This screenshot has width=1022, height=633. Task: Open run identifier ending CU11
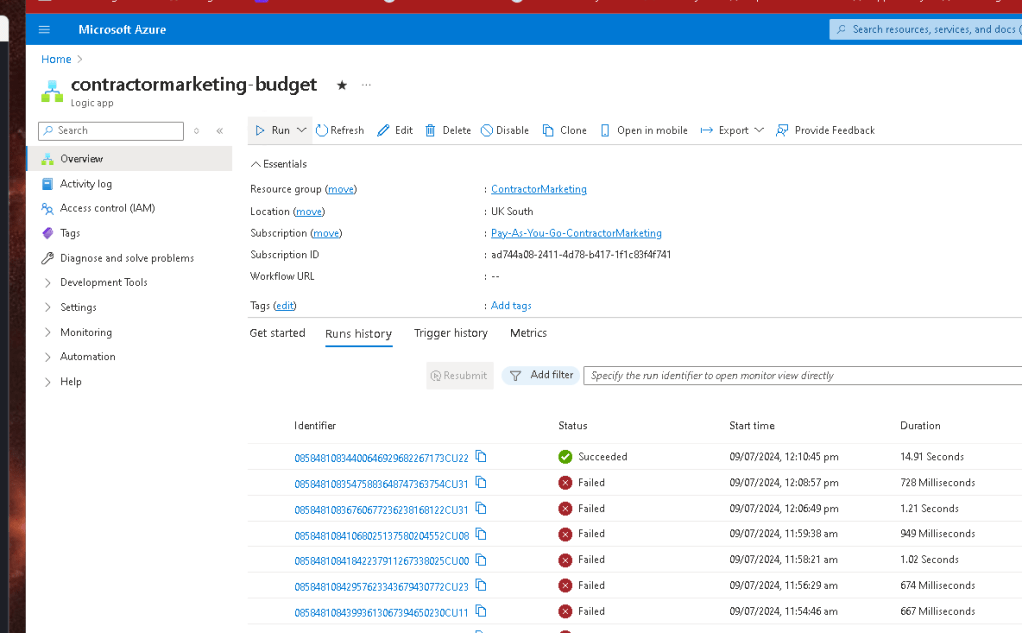pyautogui.click(x=381, y=613)
